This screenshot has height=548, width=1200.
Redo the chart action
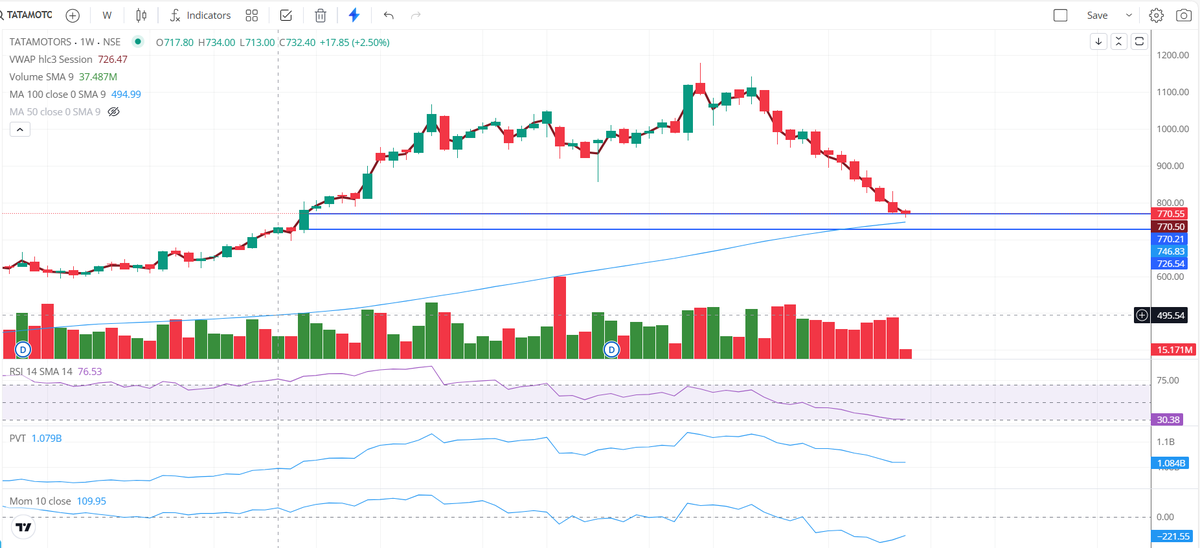pyautogui.click(x=416, y=15)
